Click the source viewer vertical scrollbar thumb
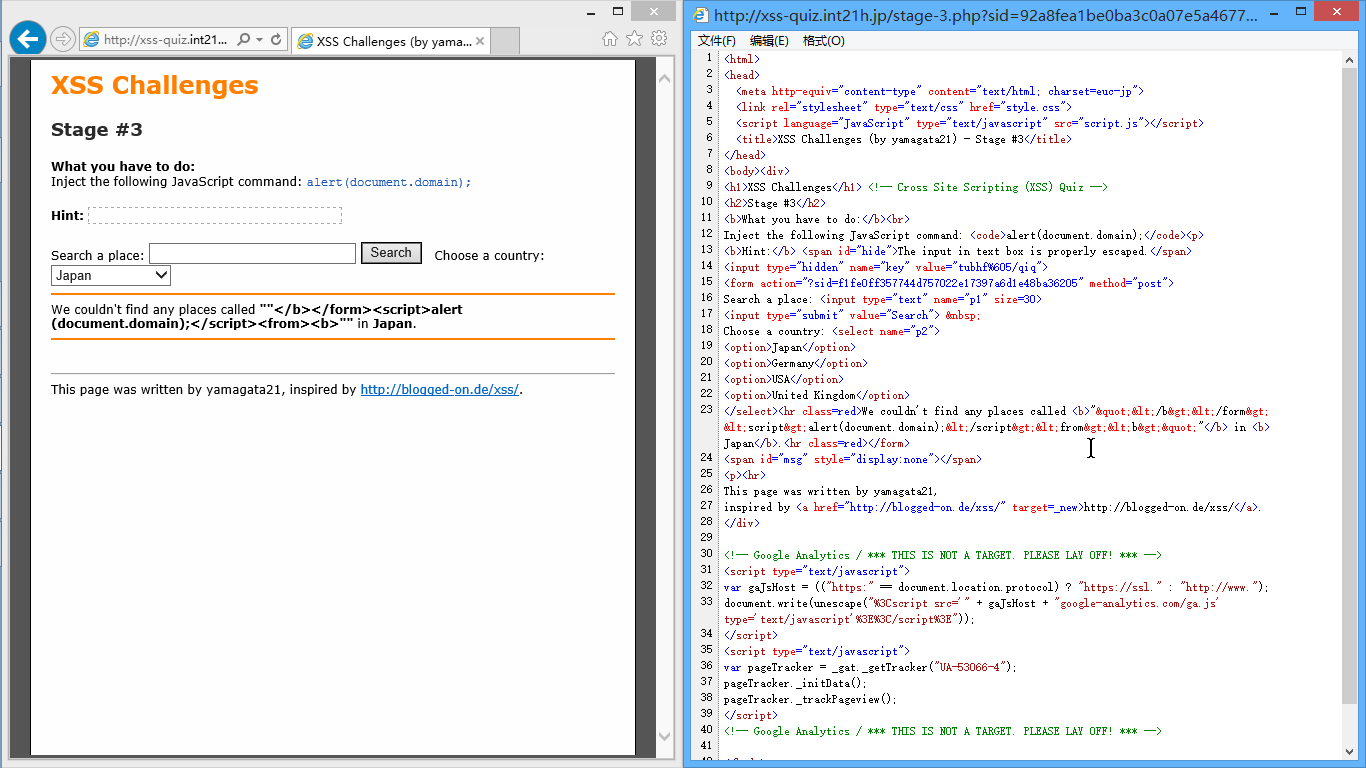 click(x=1350, y=385)
